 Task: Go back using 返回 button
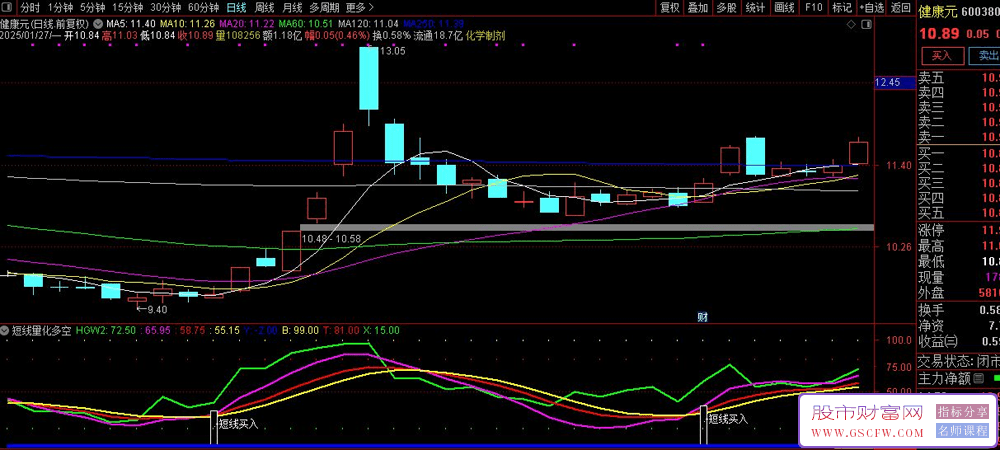[899, 7]
